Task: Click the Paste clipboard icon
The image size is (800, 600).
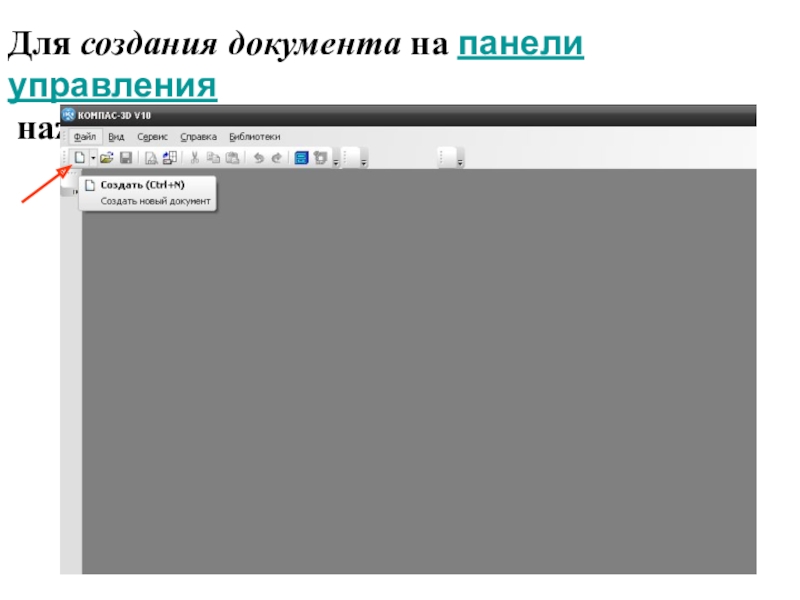Action: click(232, 158)
